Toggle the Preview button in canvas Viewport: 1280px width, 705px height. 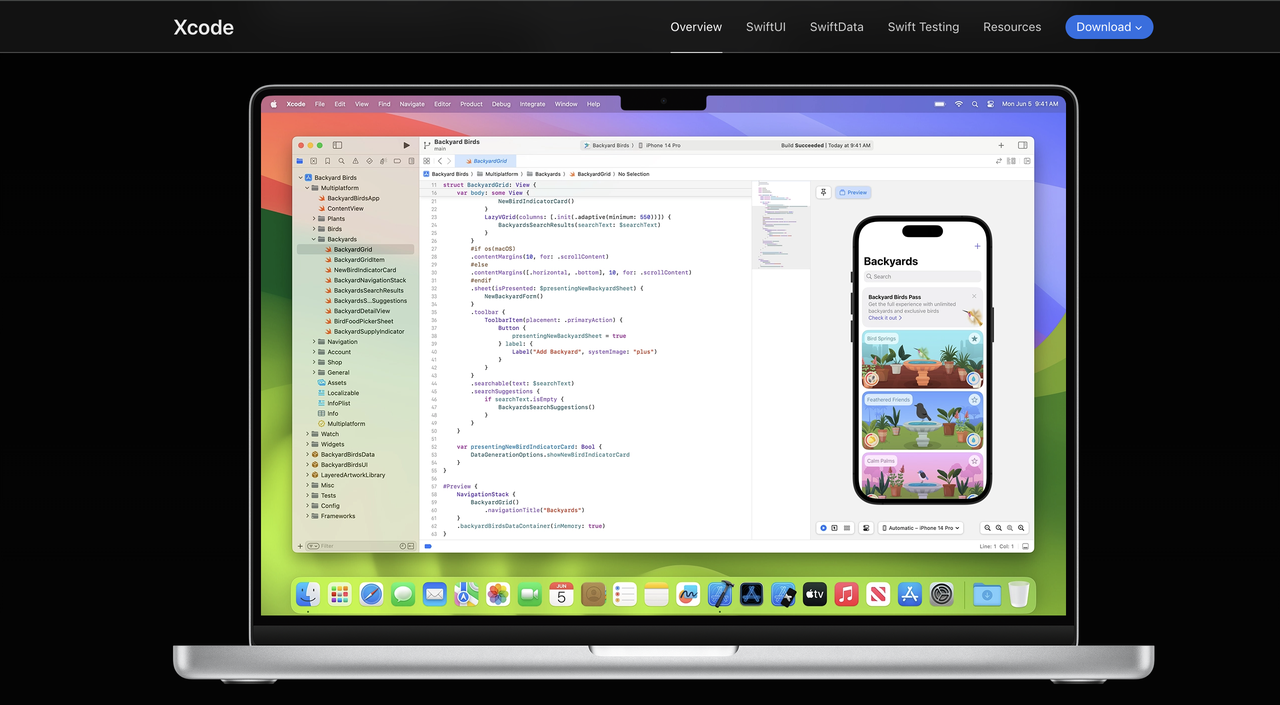pyautogui.click(x=853, y=192)
